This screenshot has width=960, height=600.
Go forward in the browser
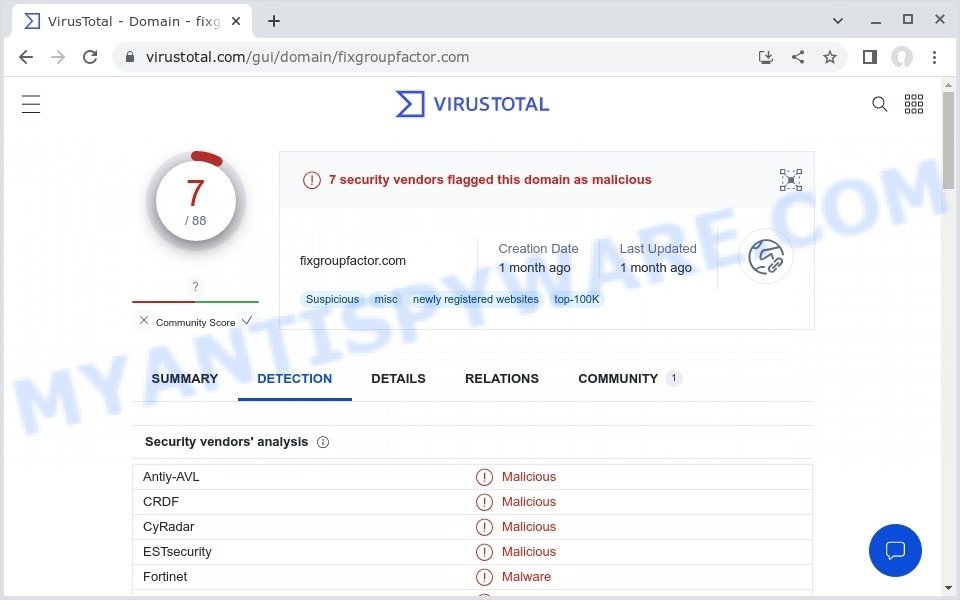point(58,57)
